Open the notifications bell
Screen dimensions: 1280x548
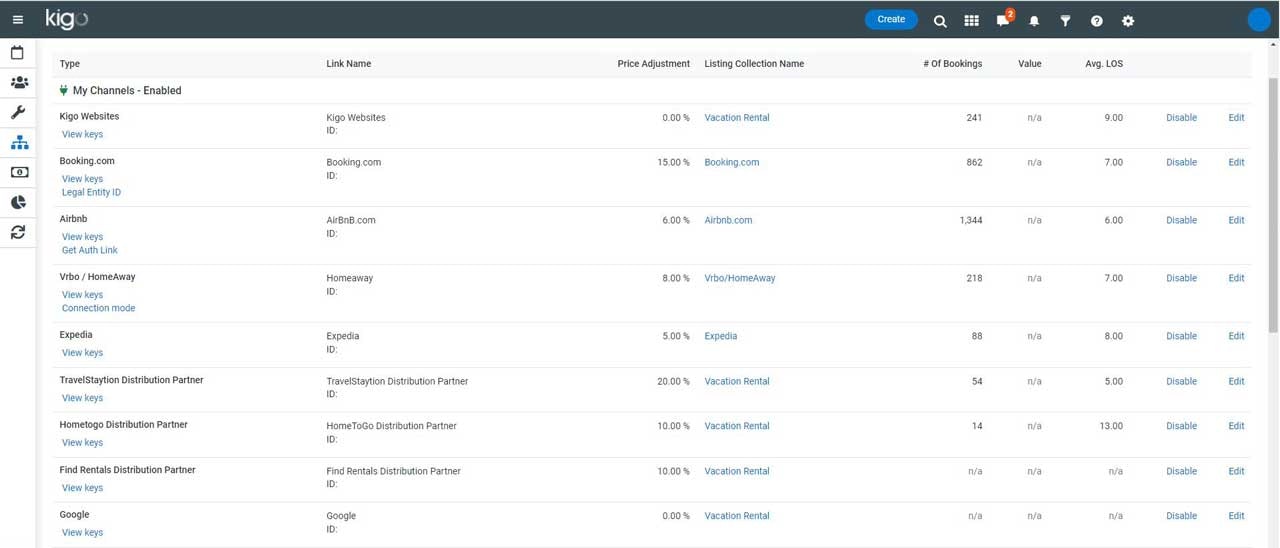pos(1034,21)
